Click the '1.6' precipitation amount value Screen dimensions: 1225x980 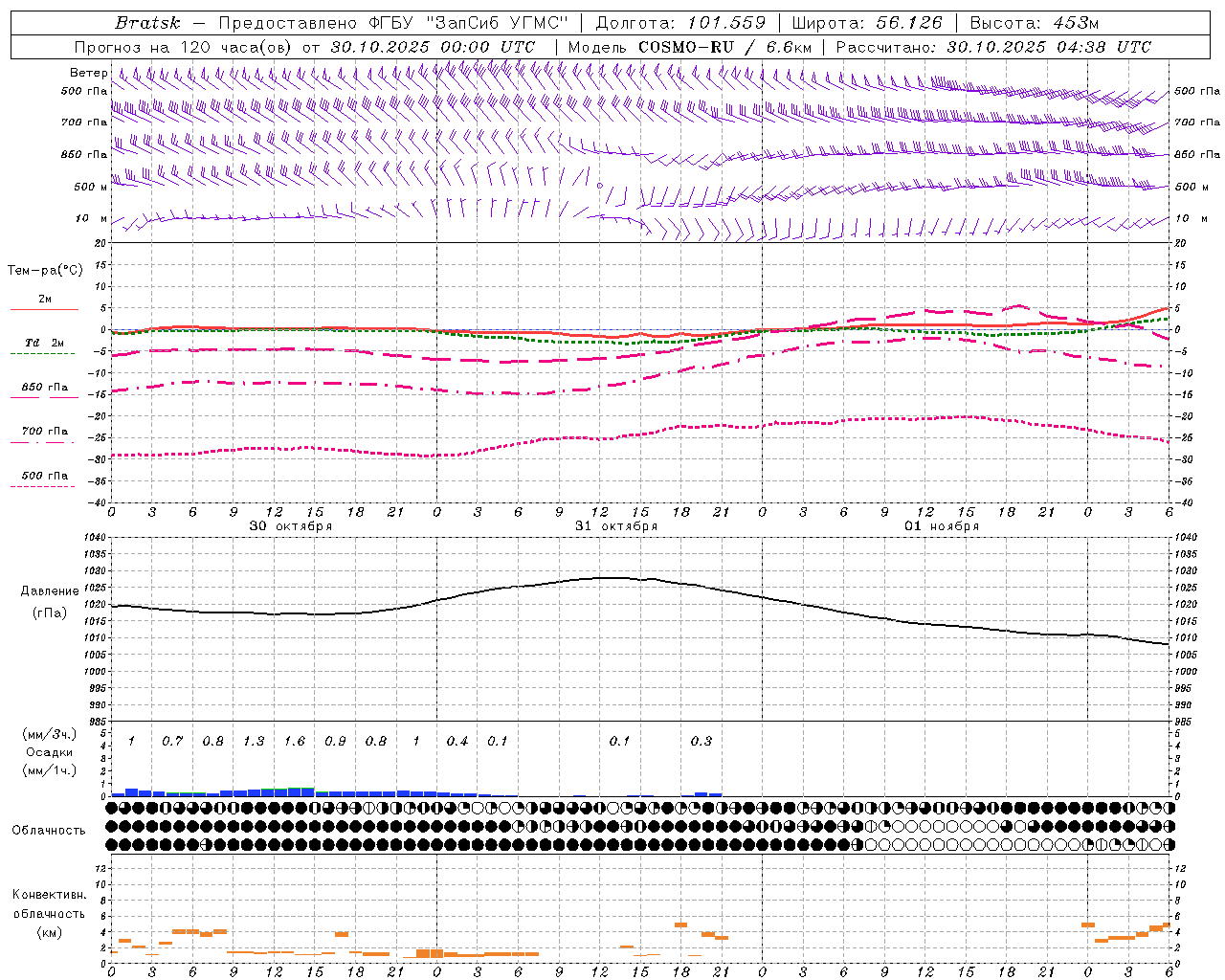tap(295, 741)
